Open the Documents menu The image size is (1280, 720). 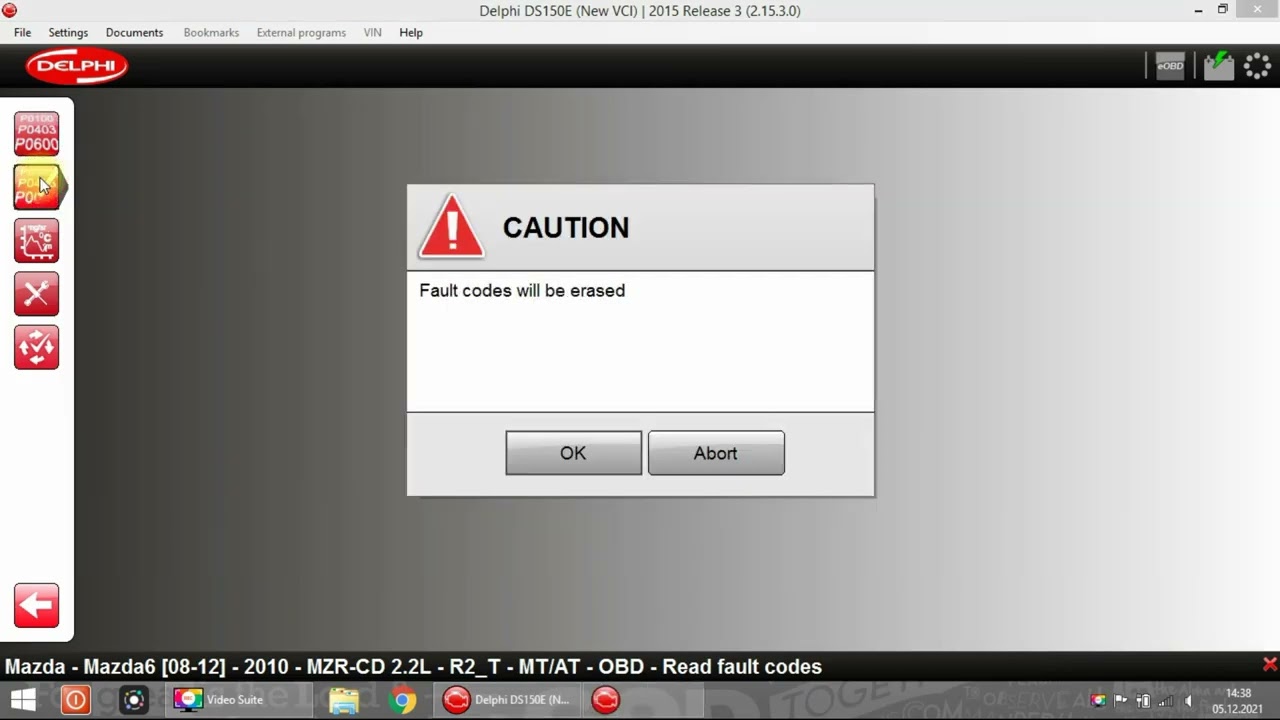(134, 32)
